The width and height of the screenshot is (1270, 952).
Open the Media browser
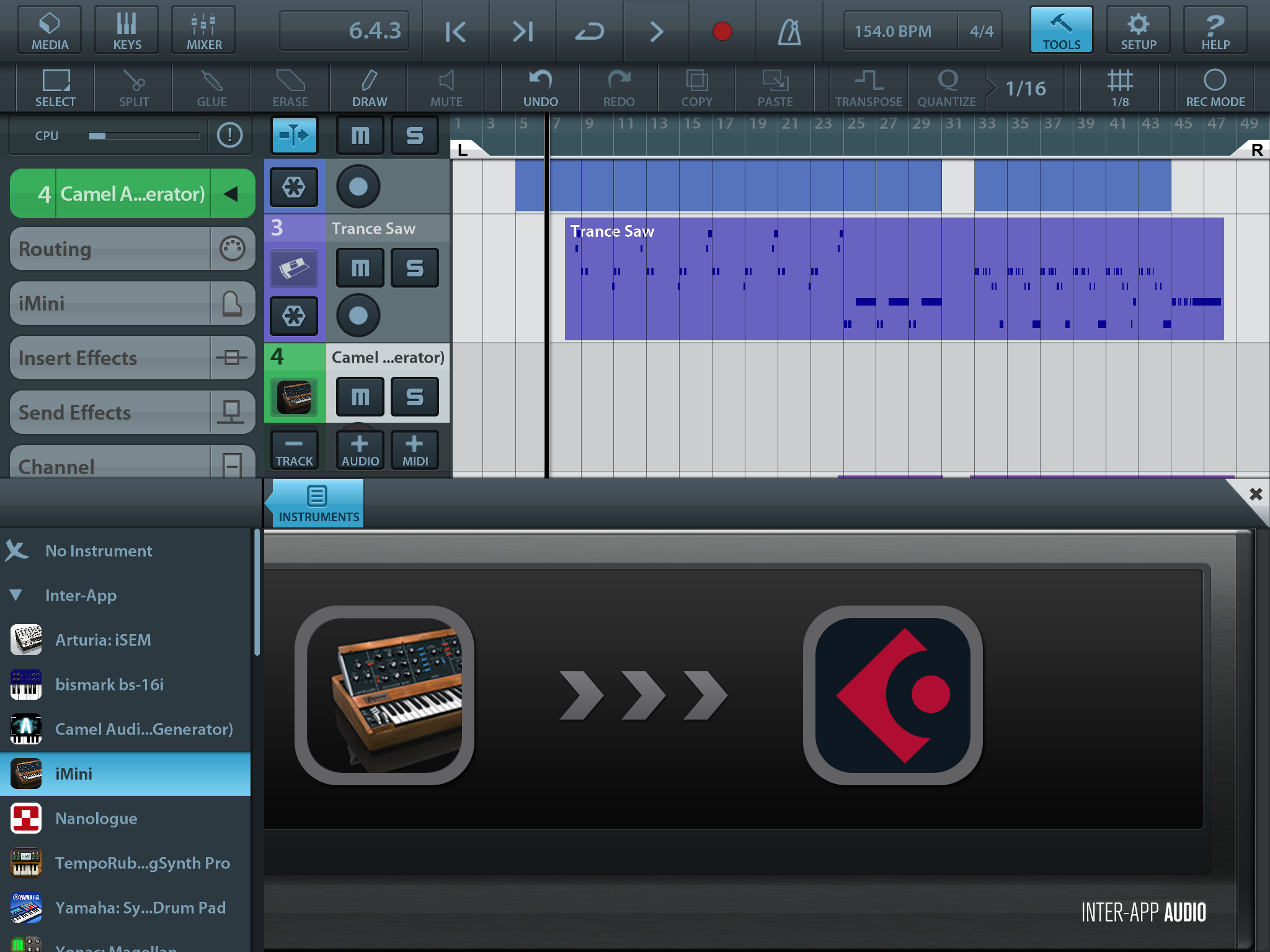coord(50,30)
